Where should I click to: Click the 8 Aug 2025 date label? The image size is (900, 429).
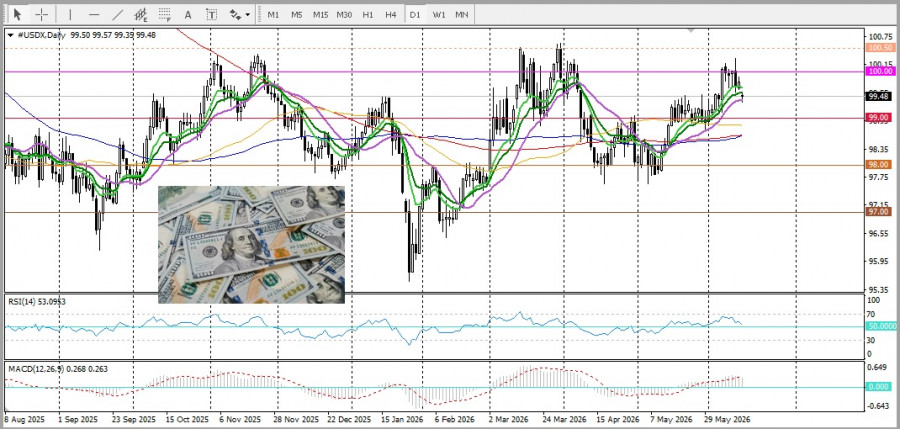(24, 419)
